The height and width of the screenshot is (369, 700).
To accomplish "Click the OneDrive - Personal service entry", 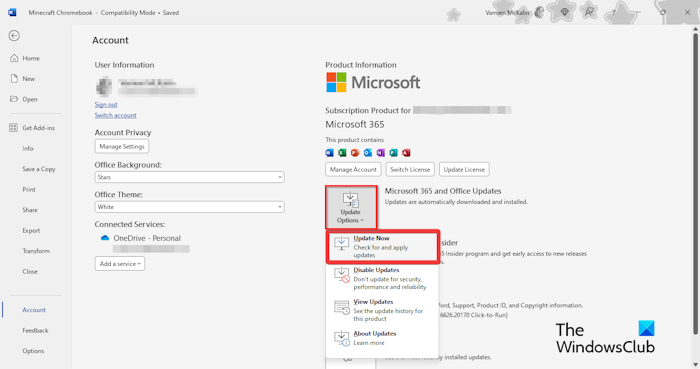I will click(147, 238).
